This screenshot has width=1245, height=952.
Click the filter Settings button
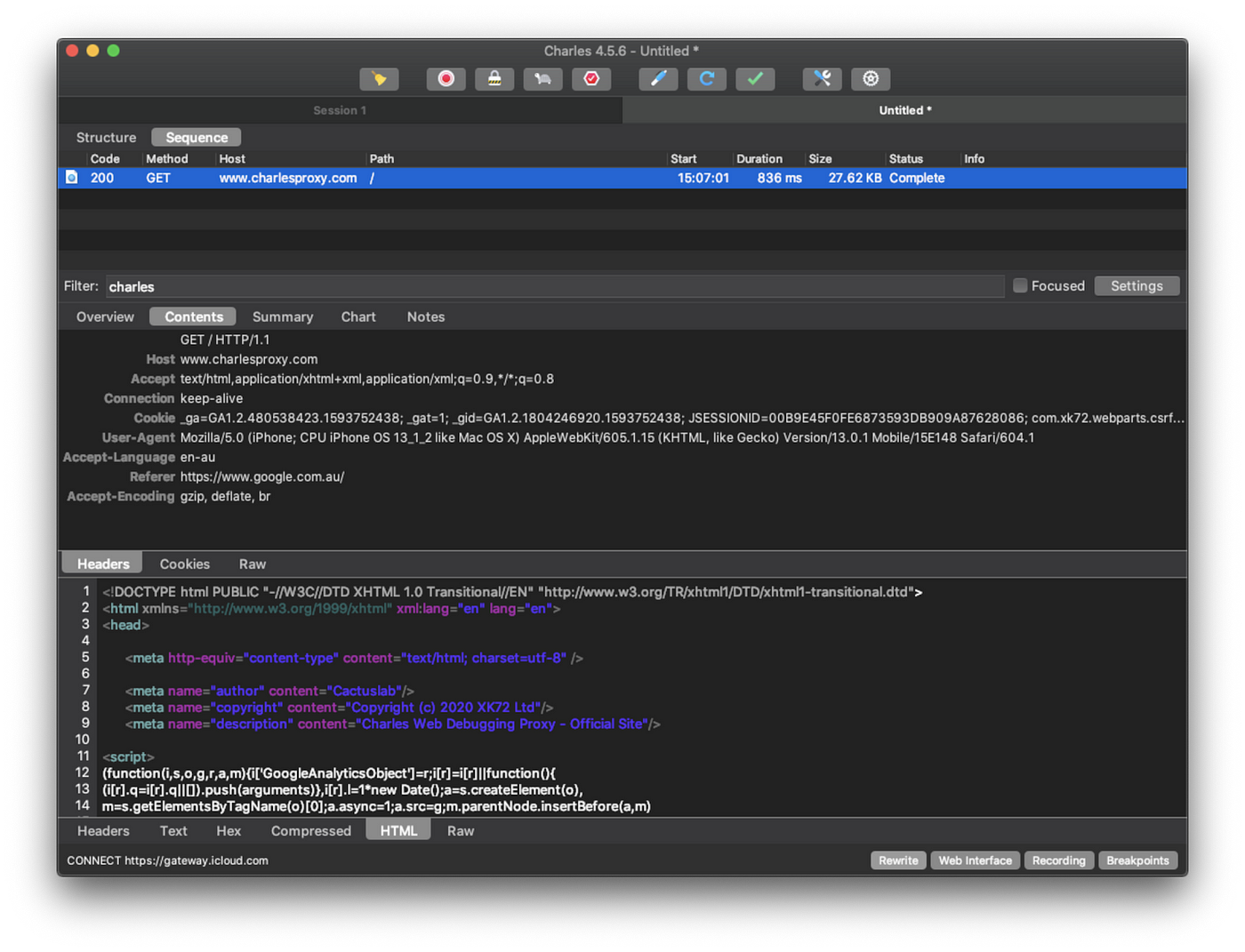1136,286
